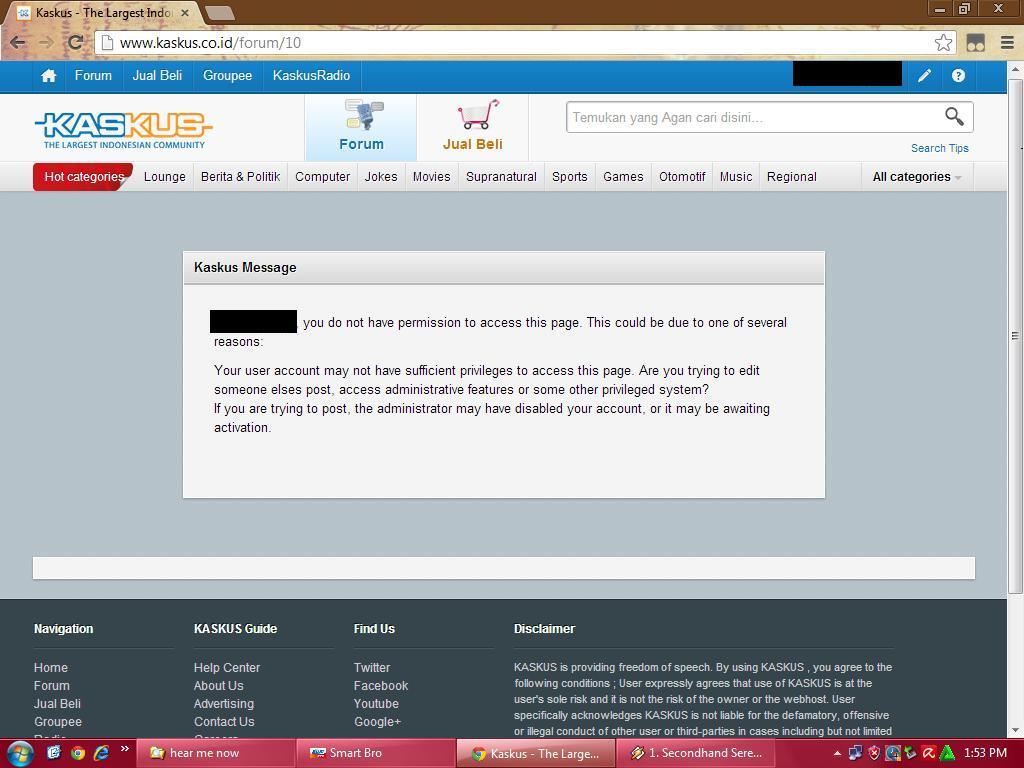This screenshot has width=1024, height=768.
Task: Open the Games category
Action: click(x=623, y=177)
